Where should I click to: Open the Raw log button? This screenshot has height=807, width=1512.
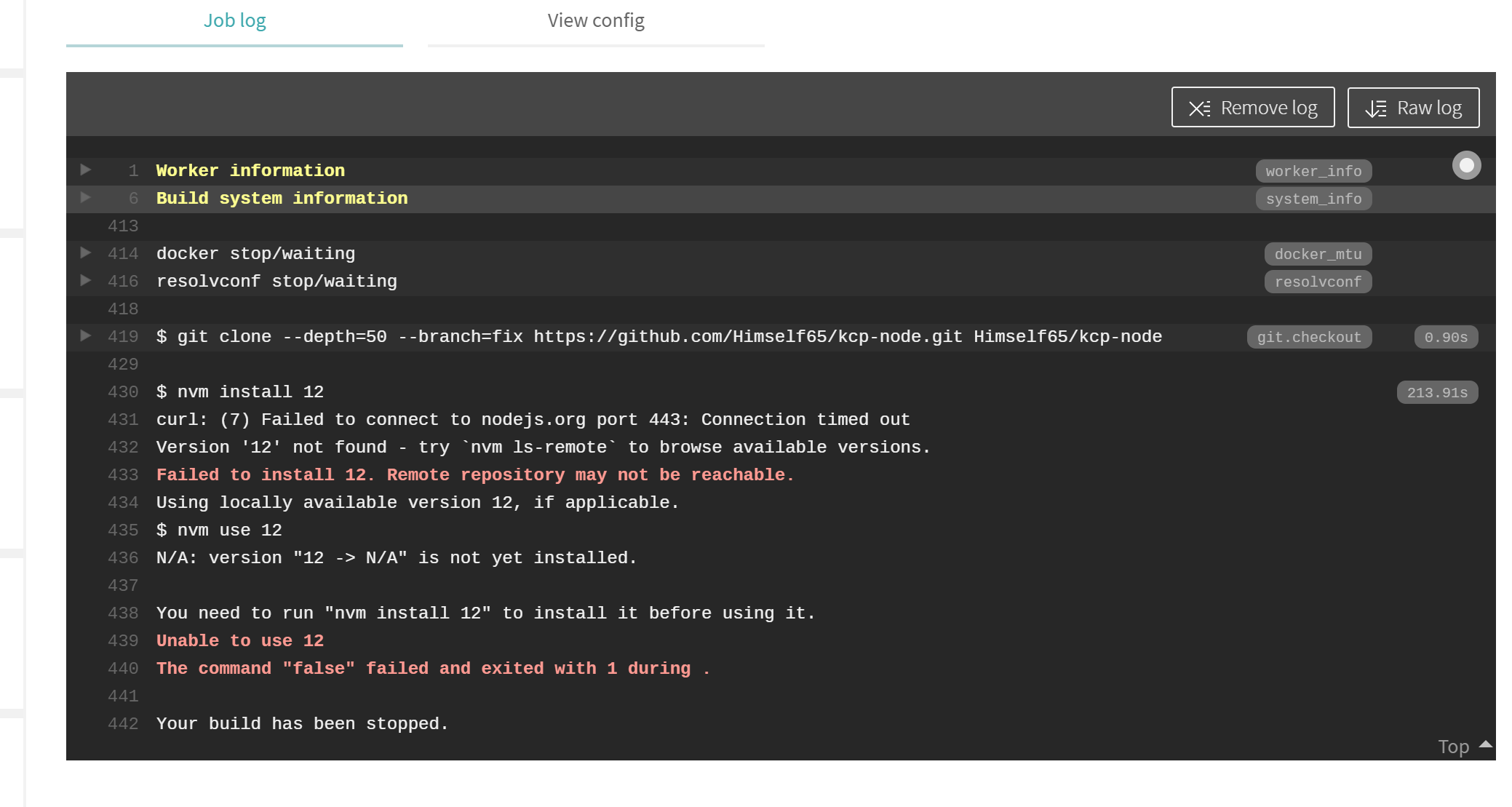1413,108
